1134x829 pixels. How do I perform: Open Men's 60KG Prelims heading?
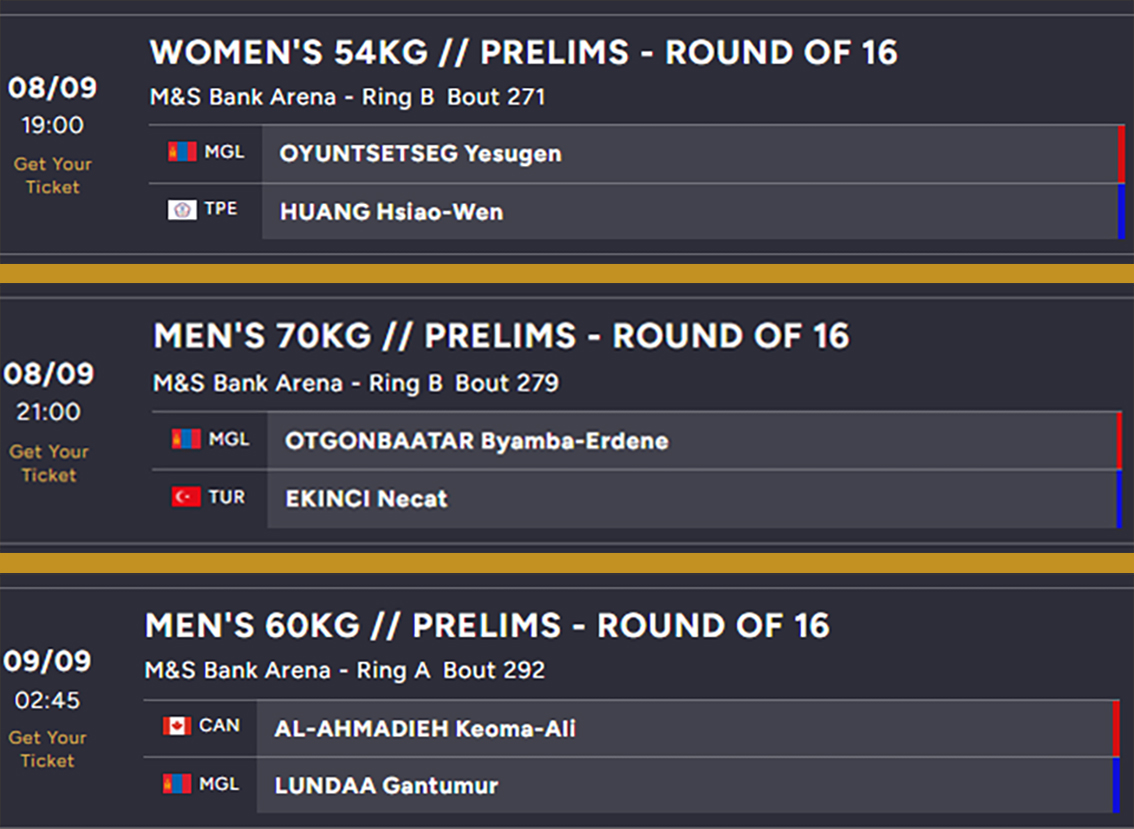[x=487, y=626]
